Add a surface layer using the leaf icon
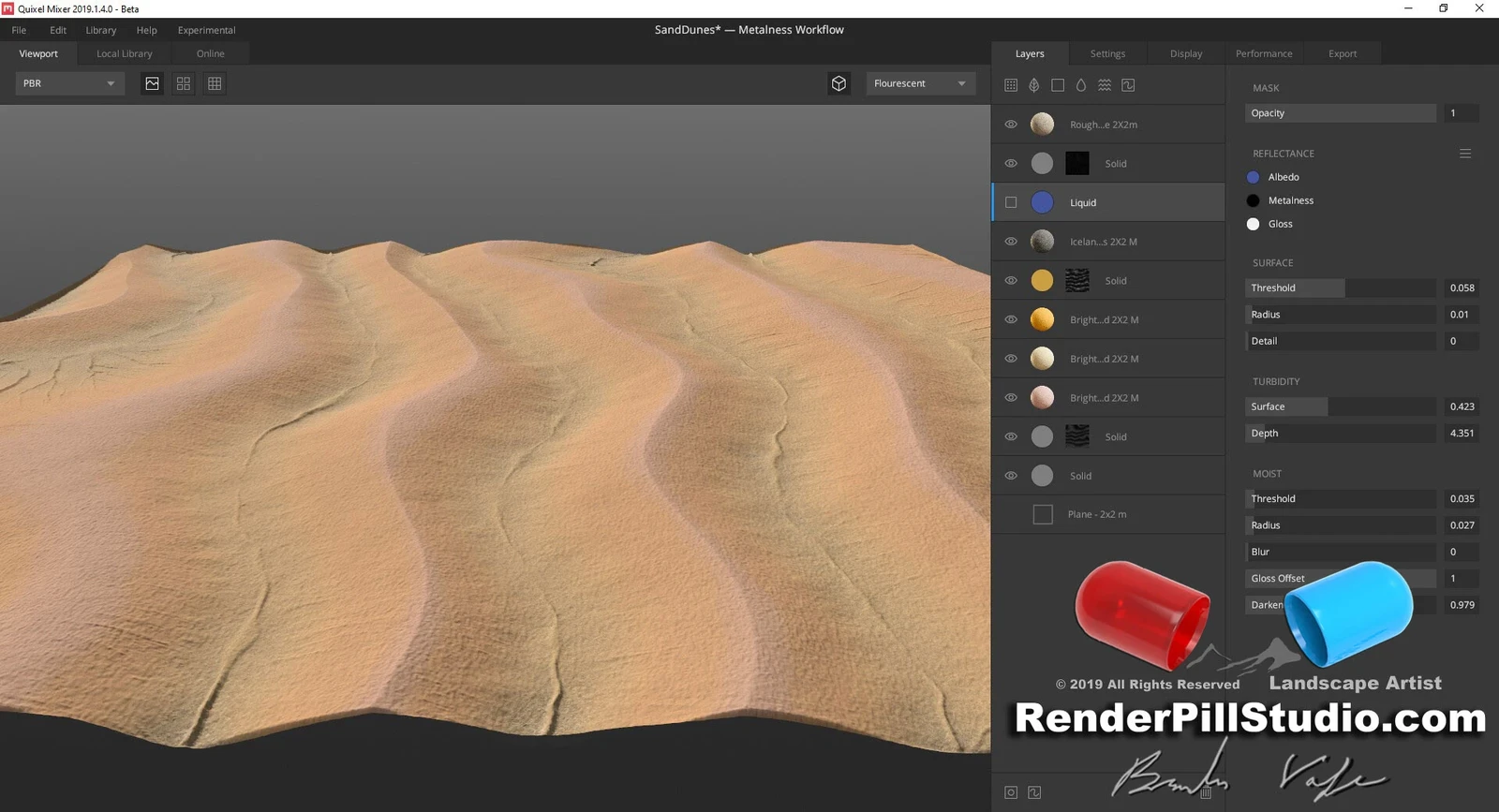The width and height of the screenshot is (1499, 812). [1034, 85]
